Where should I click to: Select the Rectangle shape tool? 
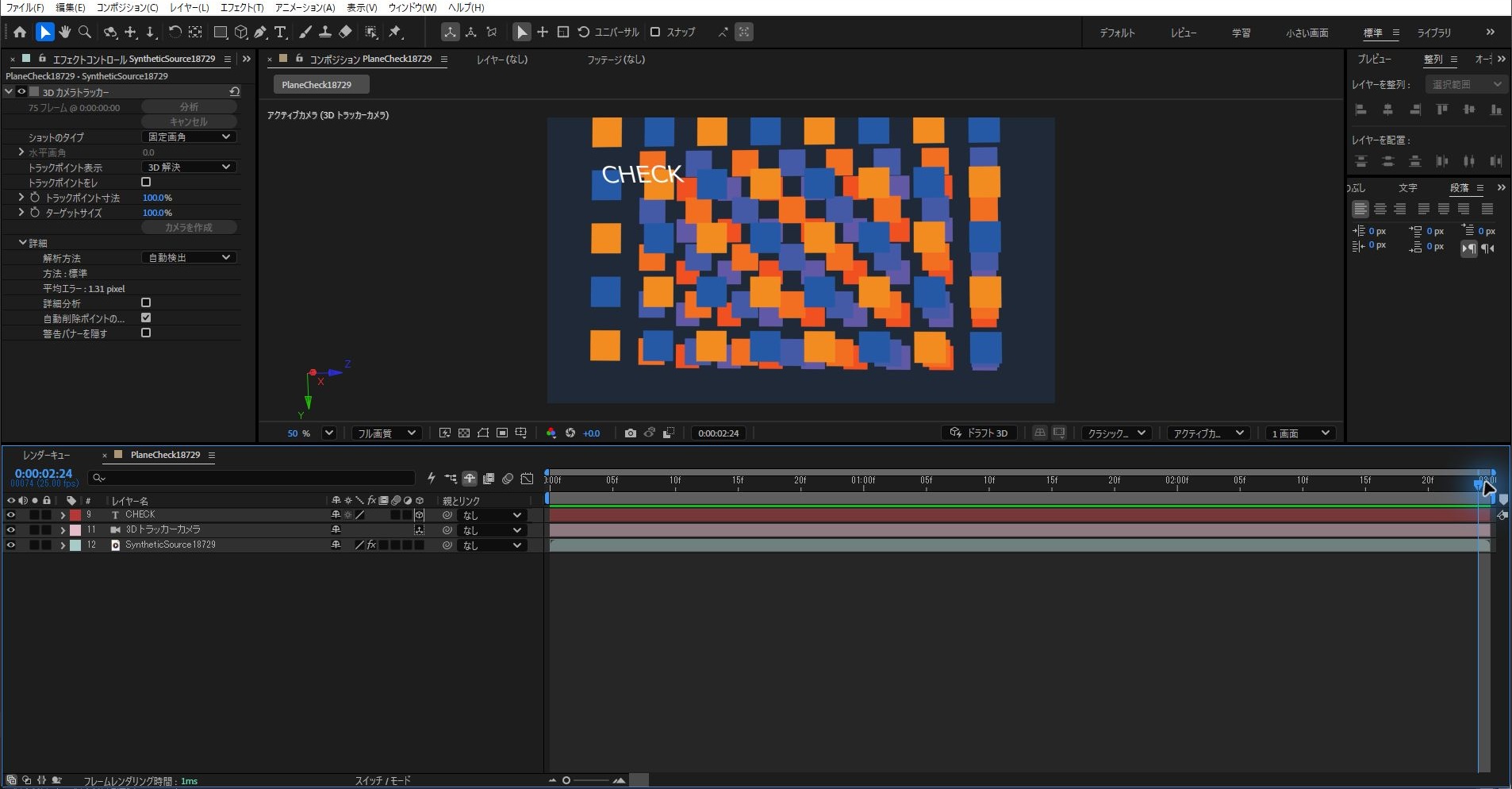[221, 33]
